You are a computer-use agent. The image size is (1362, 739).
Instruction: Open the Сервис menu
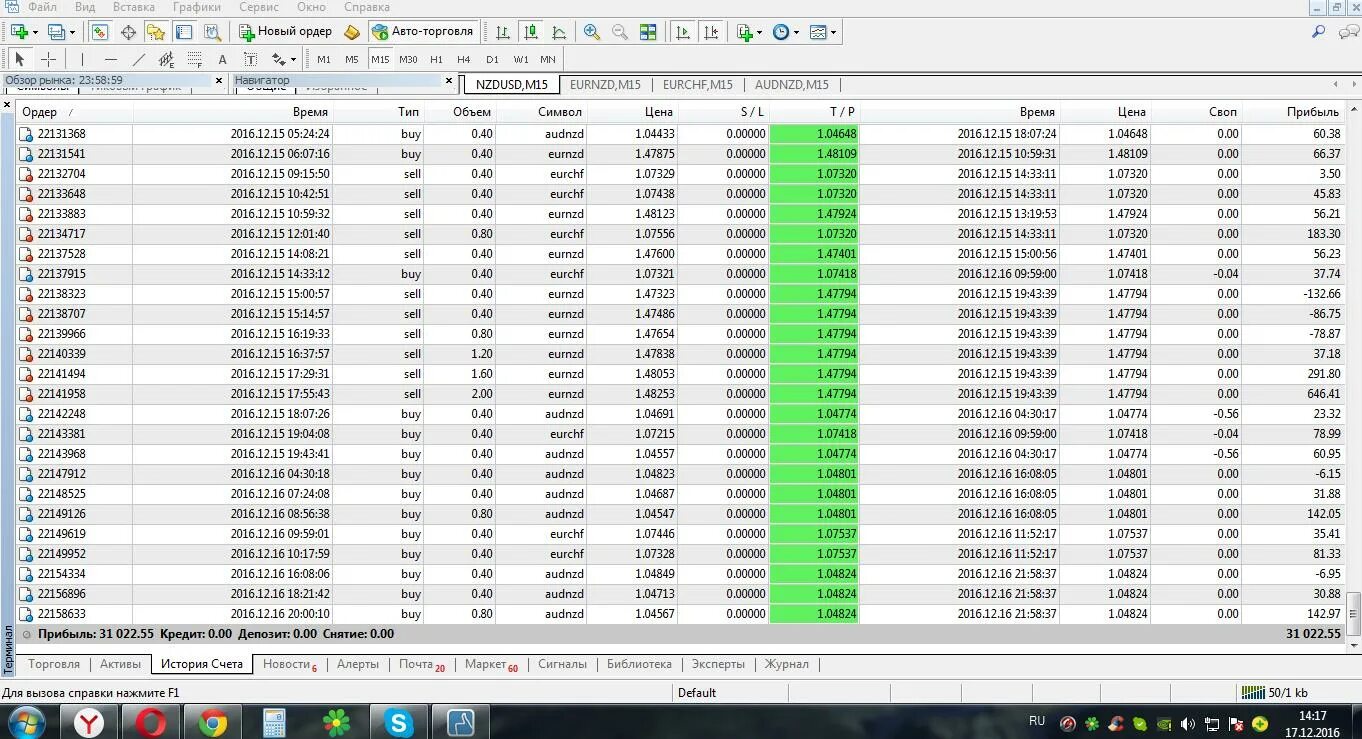click(x=259, y=7)
